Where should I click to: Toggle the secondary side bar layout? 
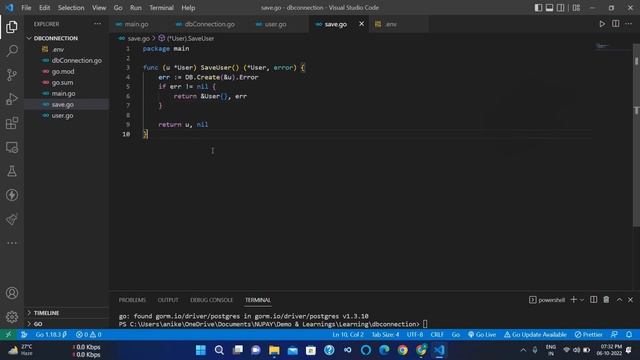pos(561,8)
